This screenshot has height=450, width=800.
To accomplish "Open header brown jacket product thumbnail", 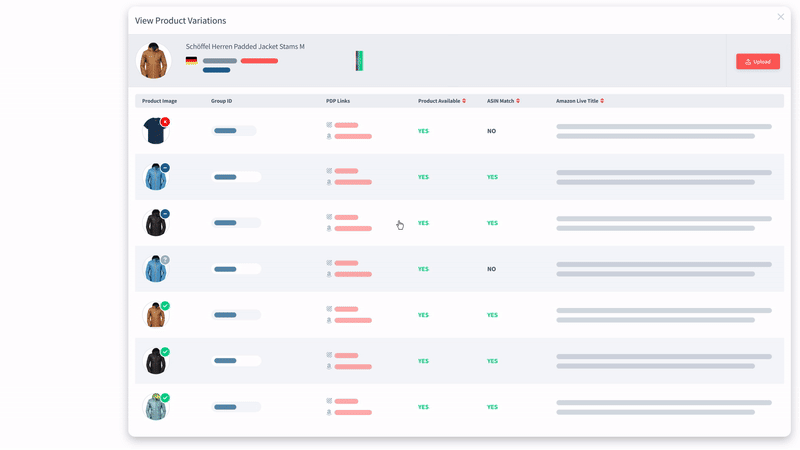I will tap(153, 61).
